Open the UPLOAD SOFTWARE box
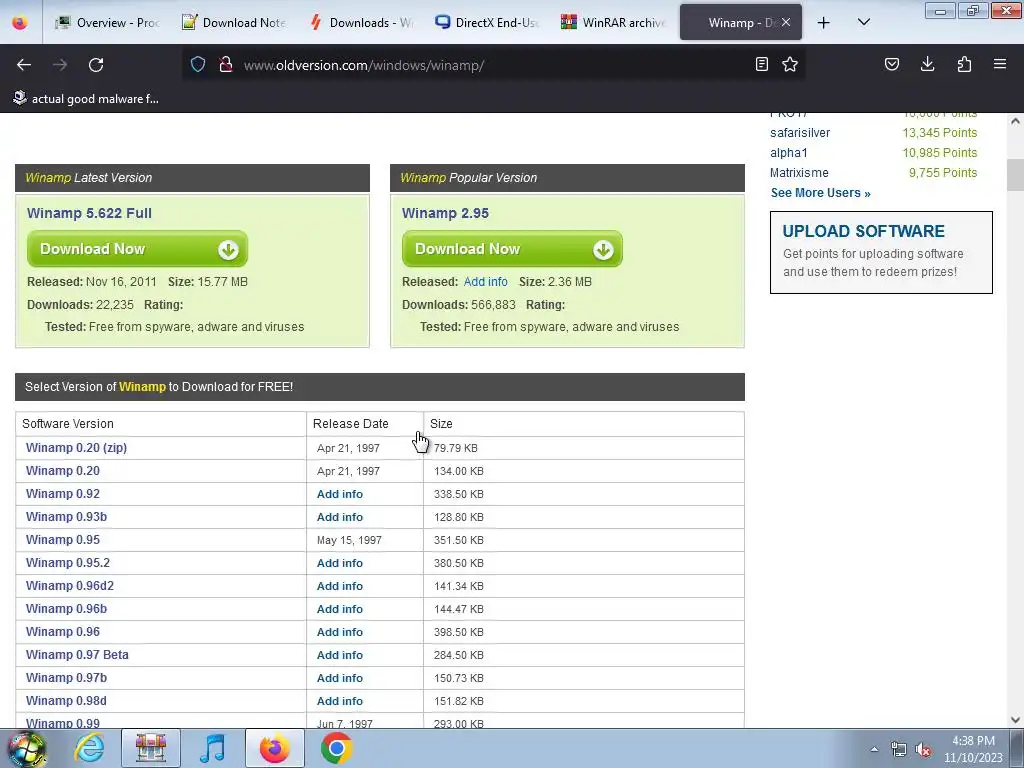 coord(881,252)
